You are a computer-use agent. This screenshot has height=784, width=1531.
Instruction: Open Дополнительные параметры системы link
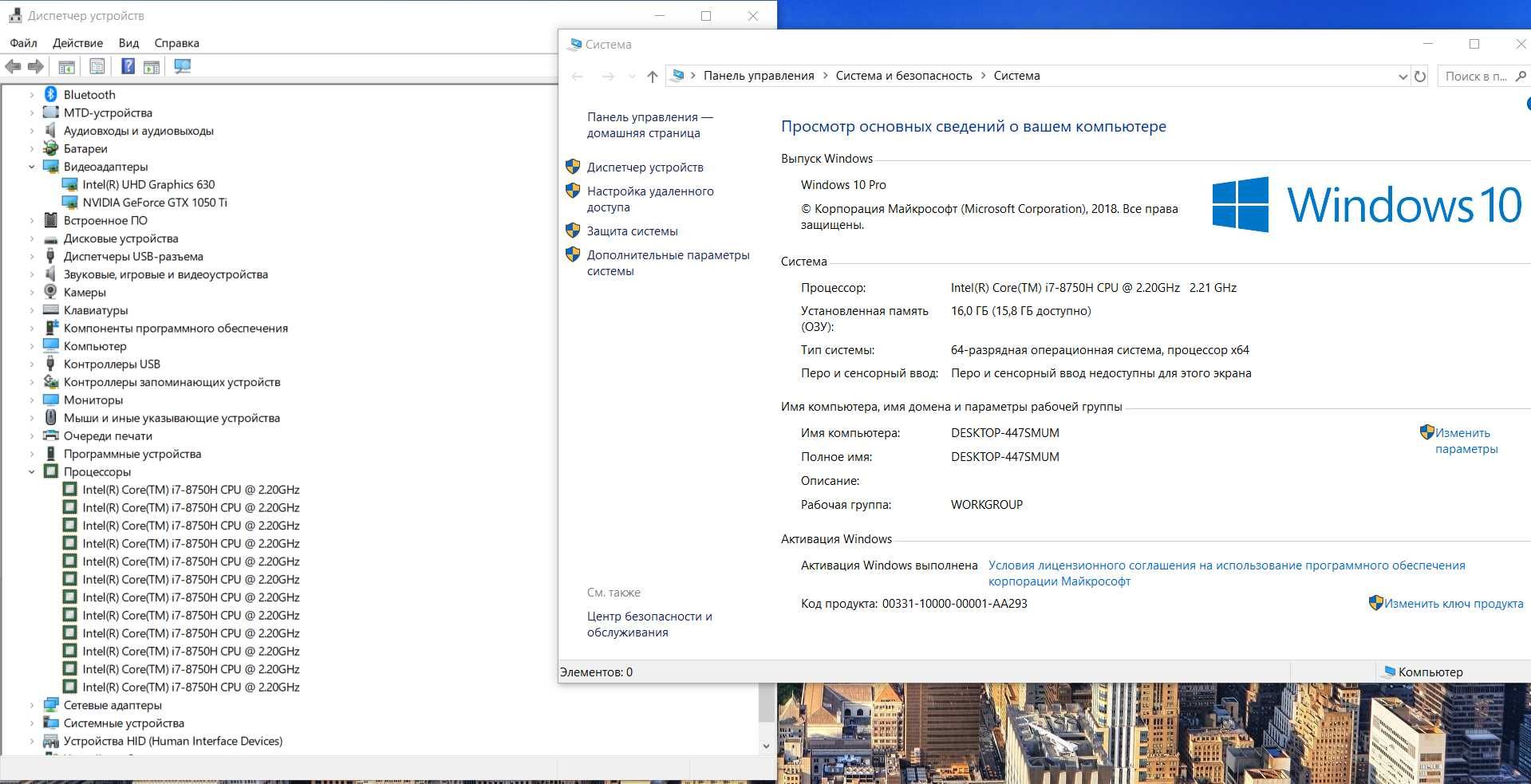coord(669,262)
